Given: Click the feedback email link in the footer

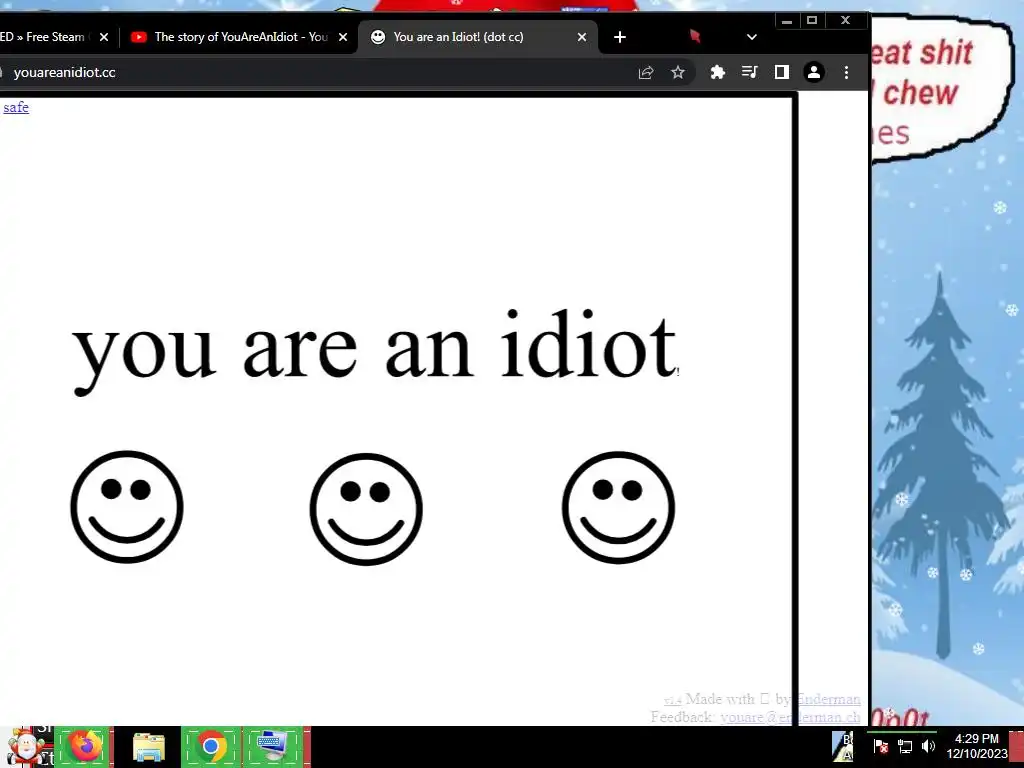Looking at the screenshot, I should pos(790,716).
